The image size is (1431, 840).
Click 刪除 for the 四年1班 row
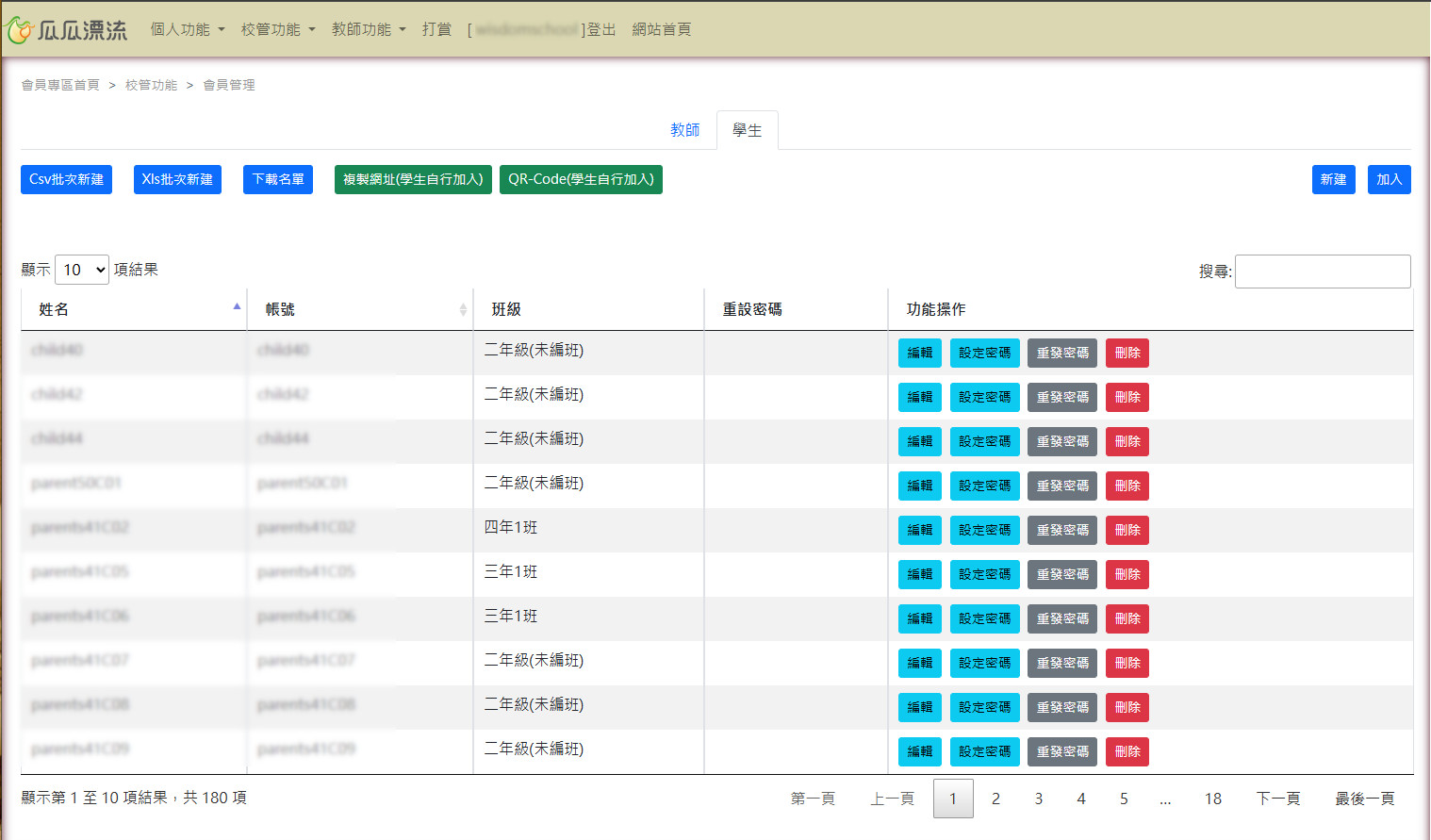click(x=1127, y=530)
